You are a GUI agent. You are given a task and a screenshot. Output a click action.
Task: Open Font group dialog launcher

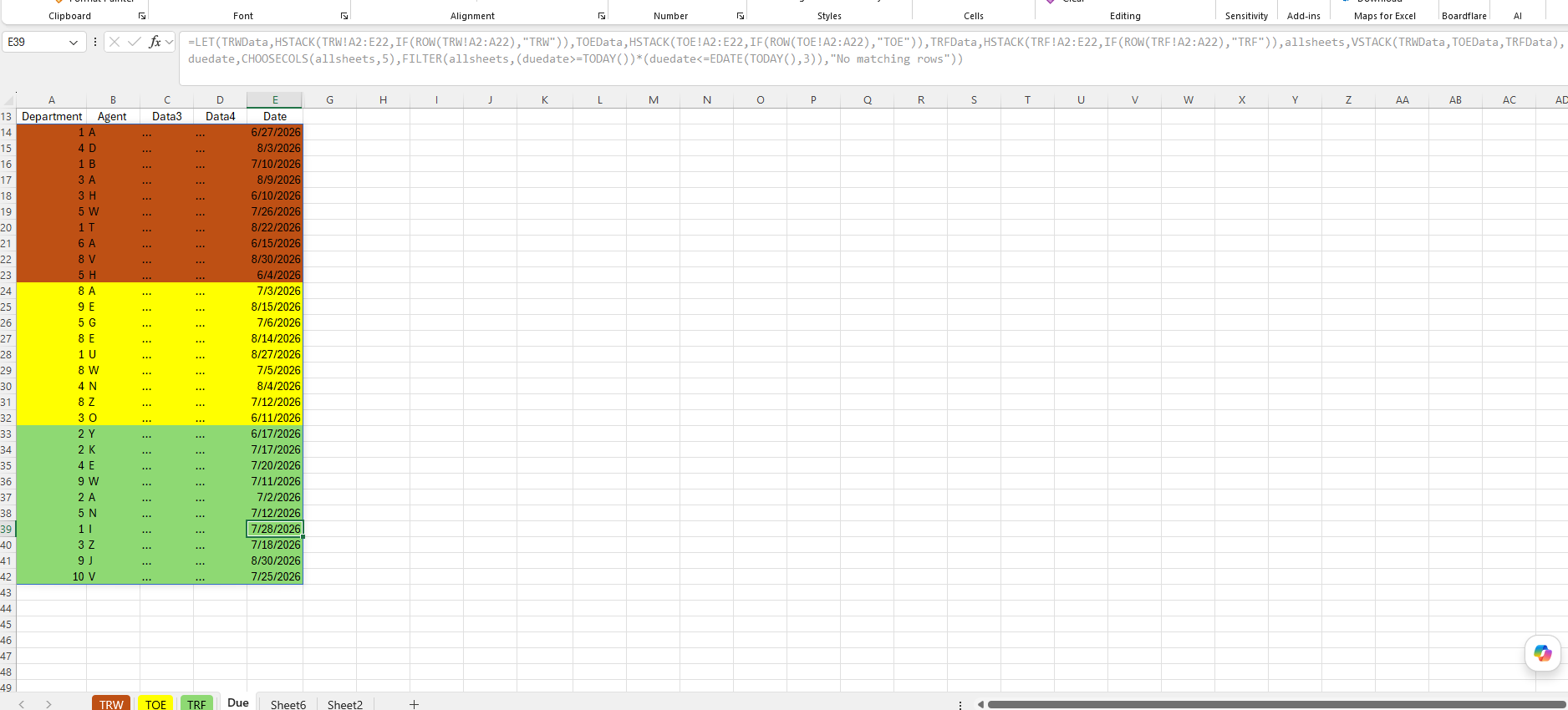pyautogui.click(x=344, y=16)
